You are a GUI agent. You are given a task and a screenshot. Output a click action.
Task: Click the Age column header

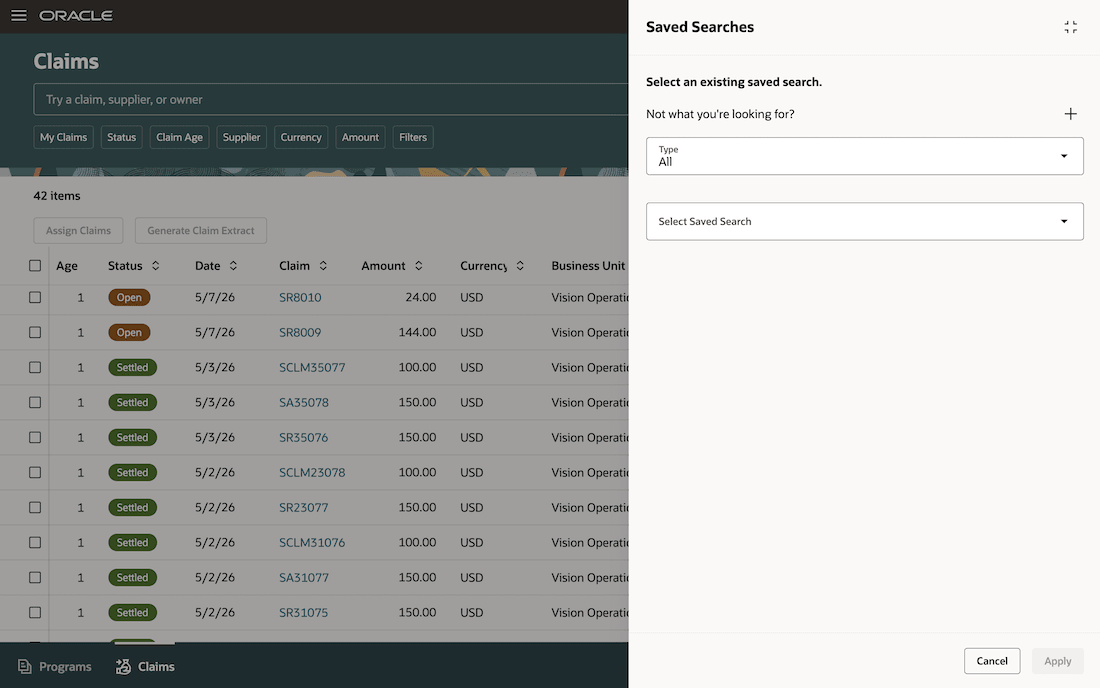point(67,266)
